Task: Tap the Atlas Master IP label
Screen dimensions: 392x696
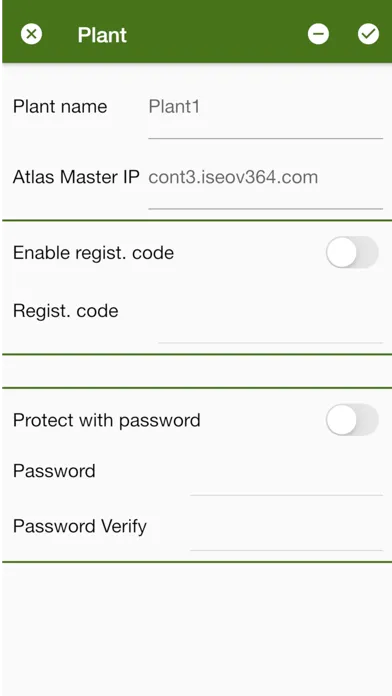Action: (76, 177)
